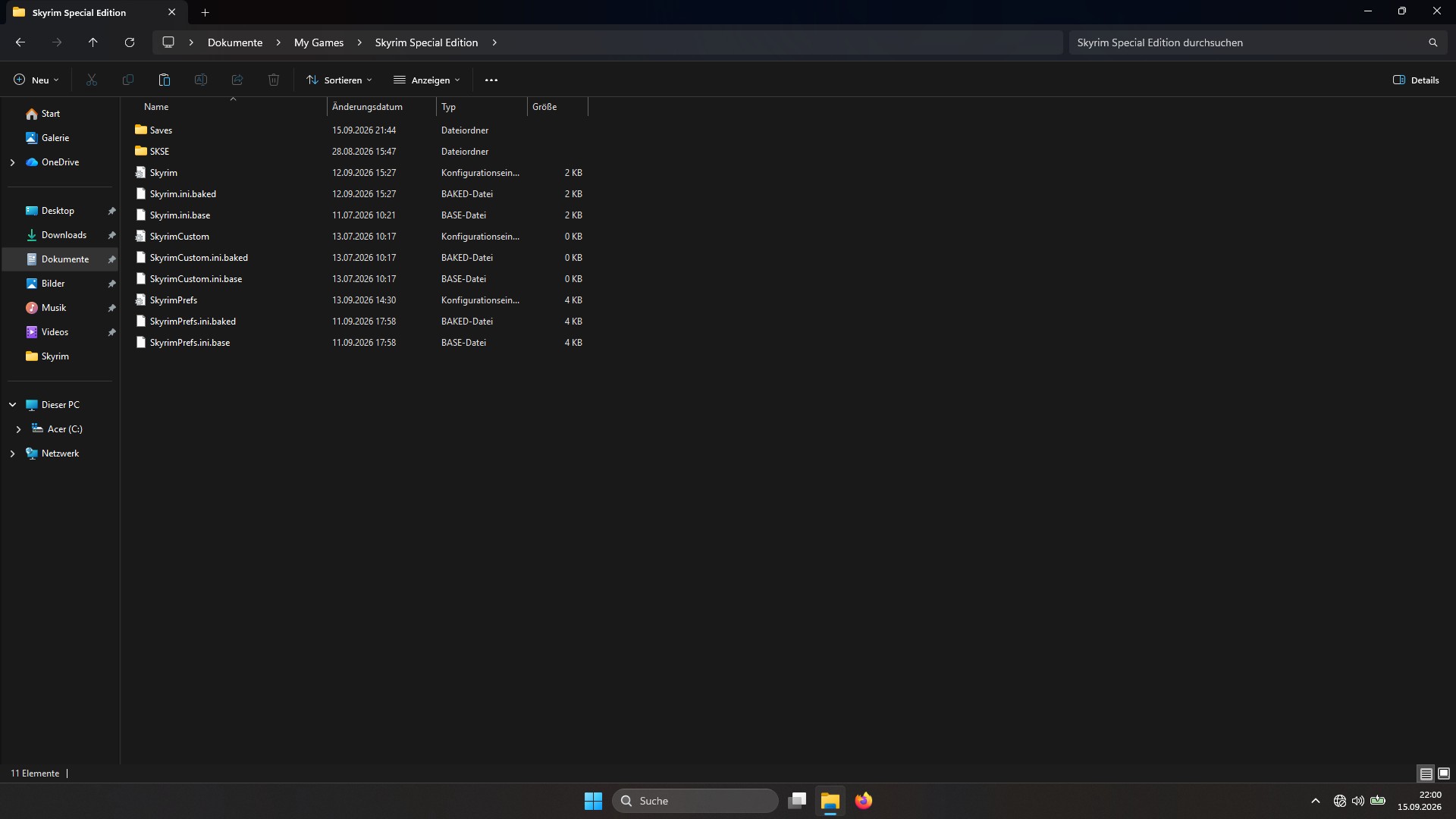Sort by Änderungsdatum column header
1456x819 pixels.
pyautogui.click(x=381, y=107)
